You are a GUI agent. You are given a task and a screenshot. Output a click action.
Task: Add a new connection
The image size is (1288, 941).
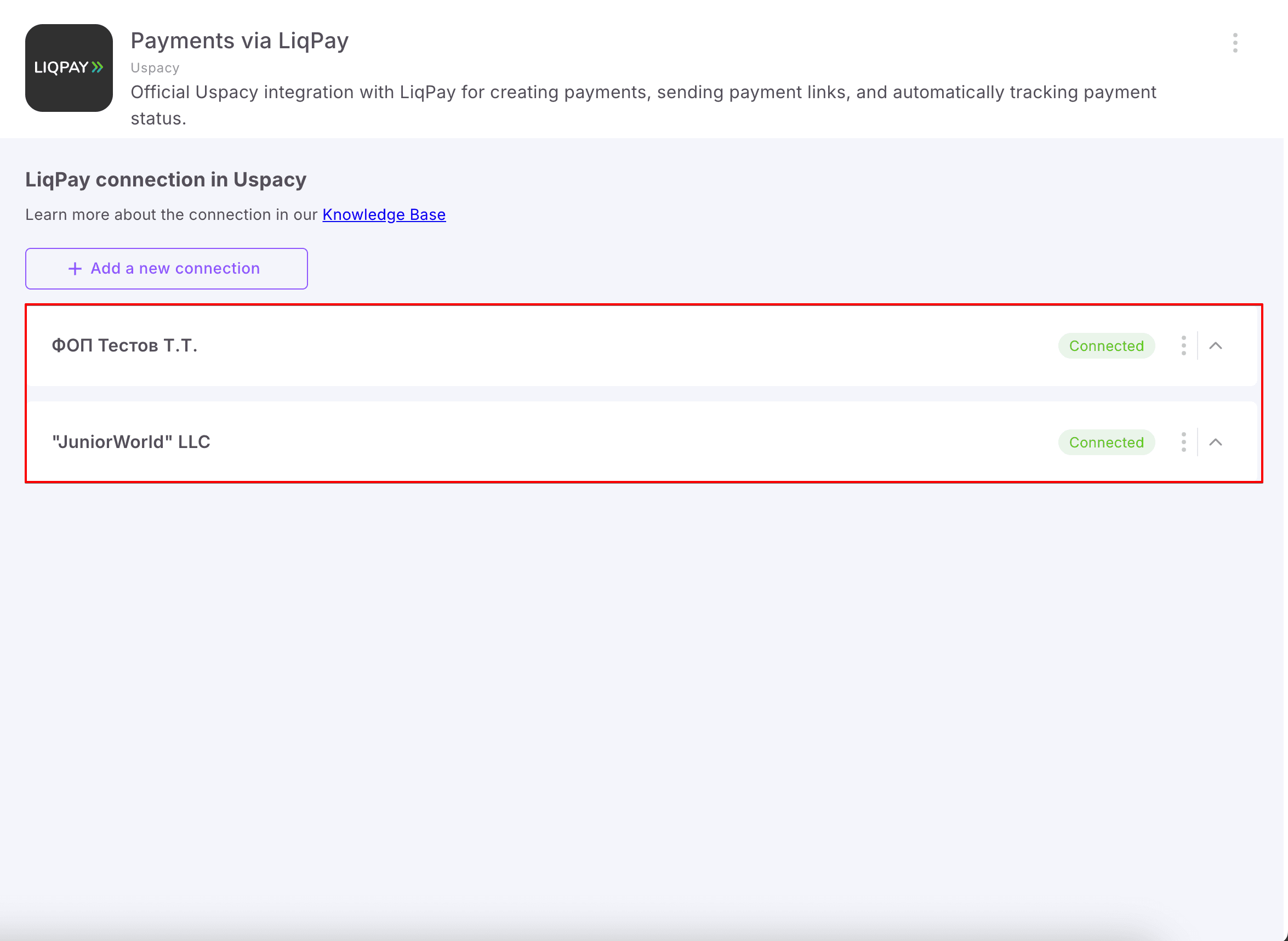[x=166, y=268]
